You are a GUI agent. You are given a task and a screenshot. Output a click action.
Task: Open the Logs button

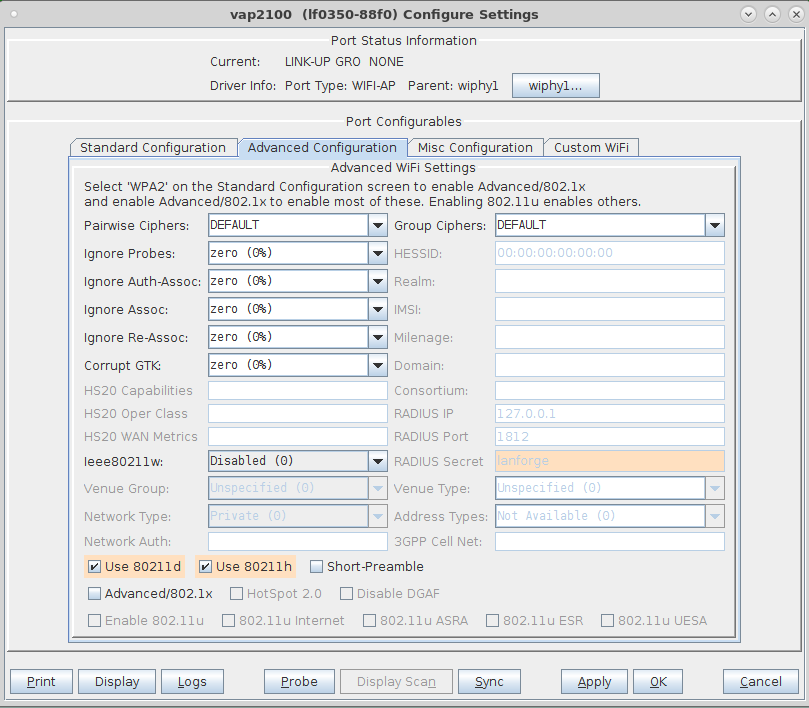pyautogui.click(x=192, y=682)
